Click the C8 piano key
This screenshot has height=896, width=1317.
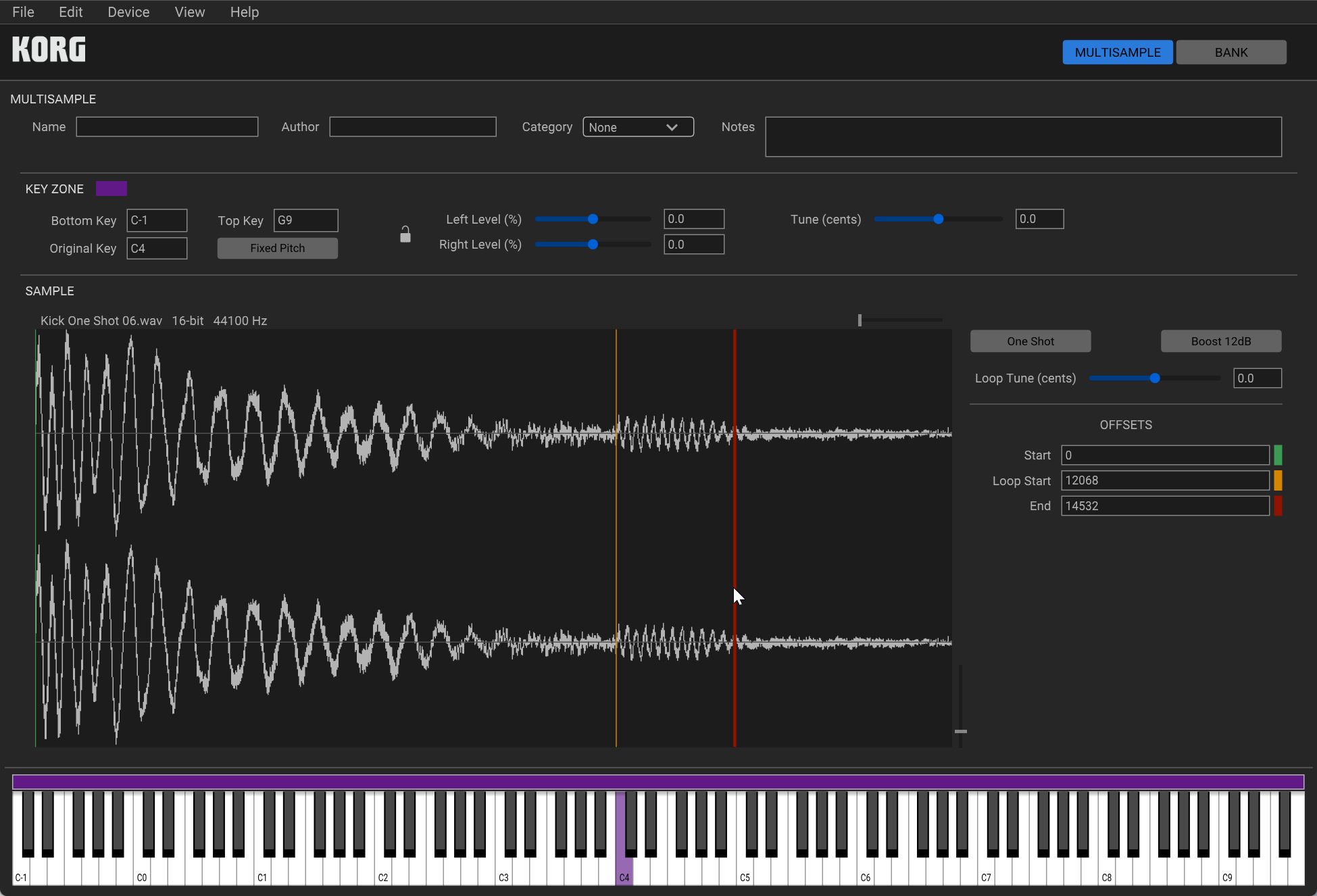click(1107, 872)
